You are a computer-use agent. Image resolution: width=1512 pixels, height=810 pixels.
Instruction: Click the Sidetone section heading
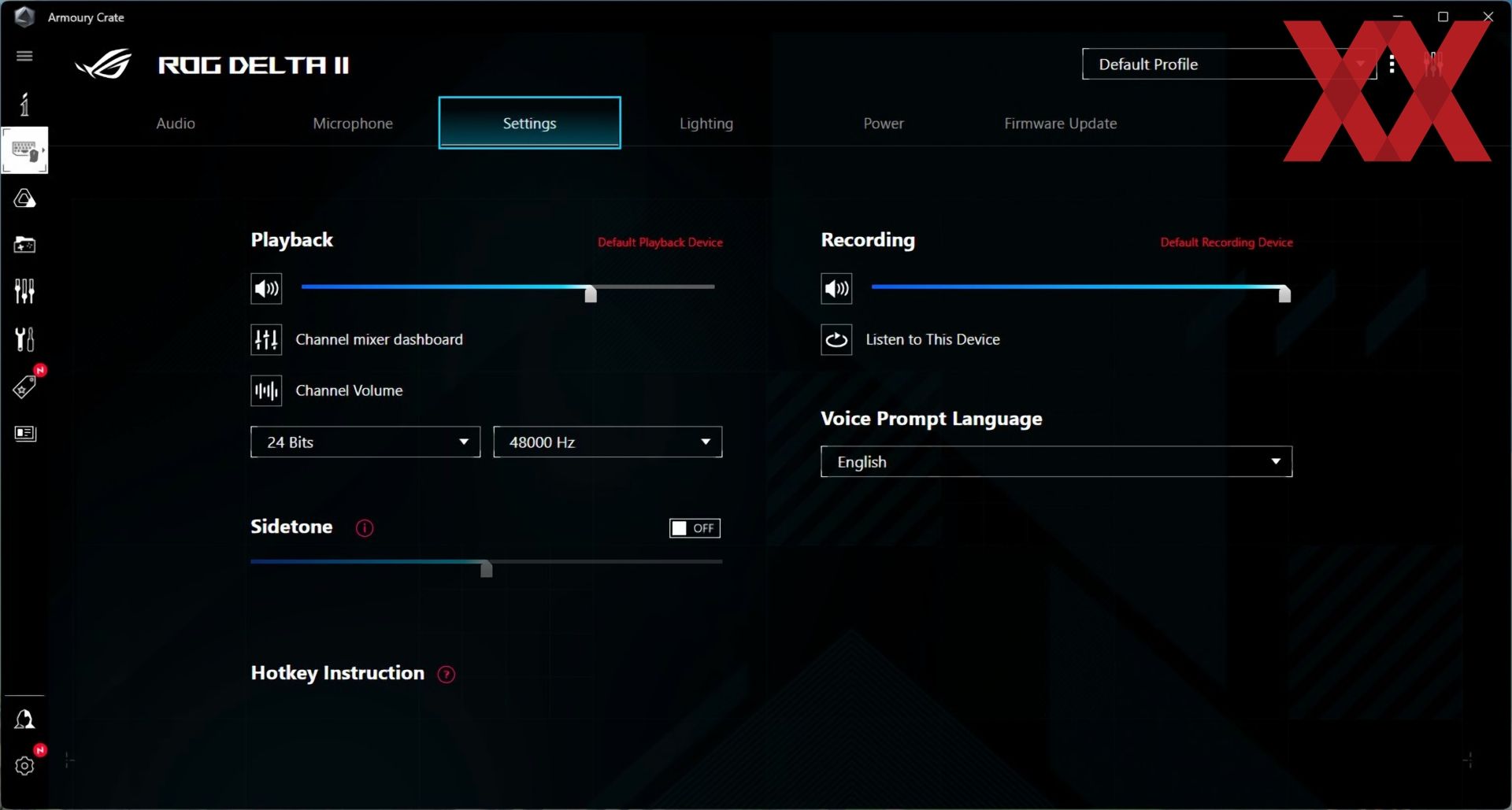point(291,527)
